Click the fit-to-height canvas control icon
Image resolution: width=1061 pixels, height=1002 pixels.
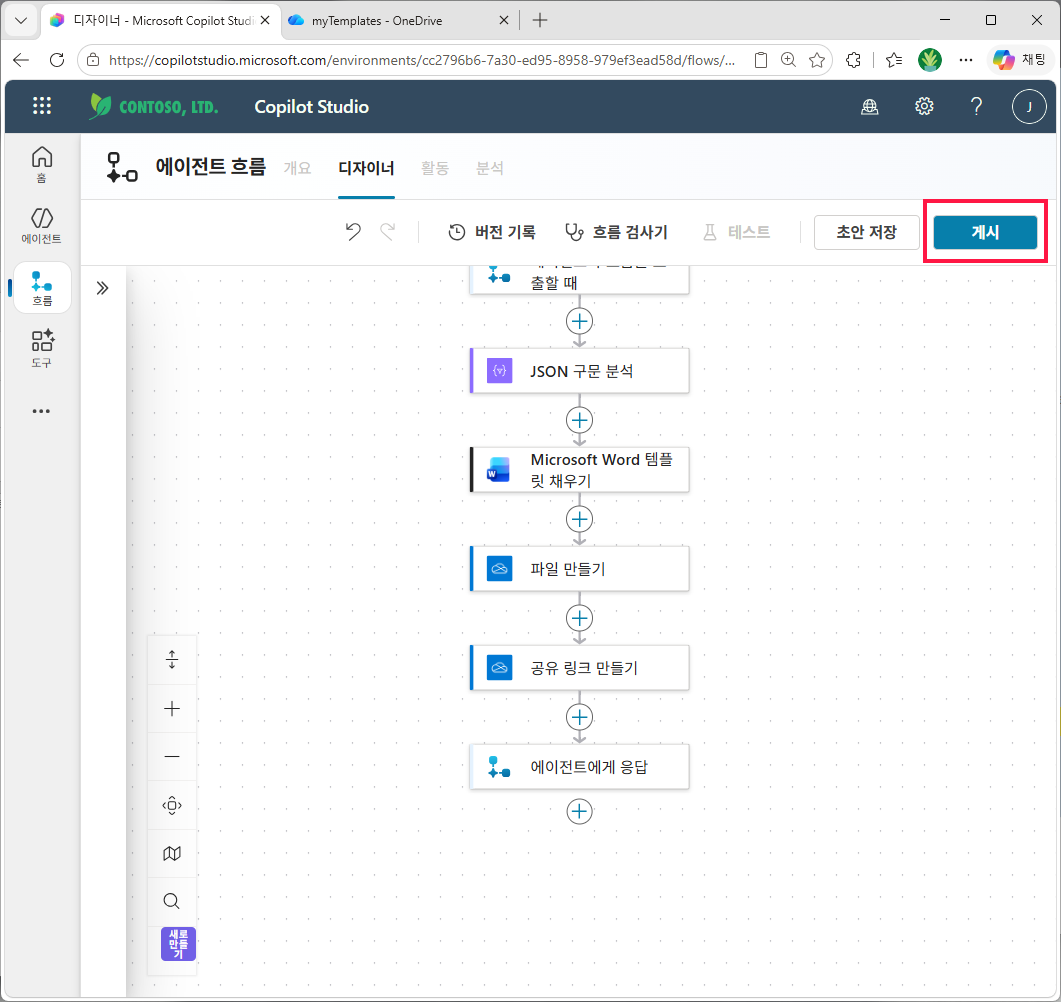point(172,660)
